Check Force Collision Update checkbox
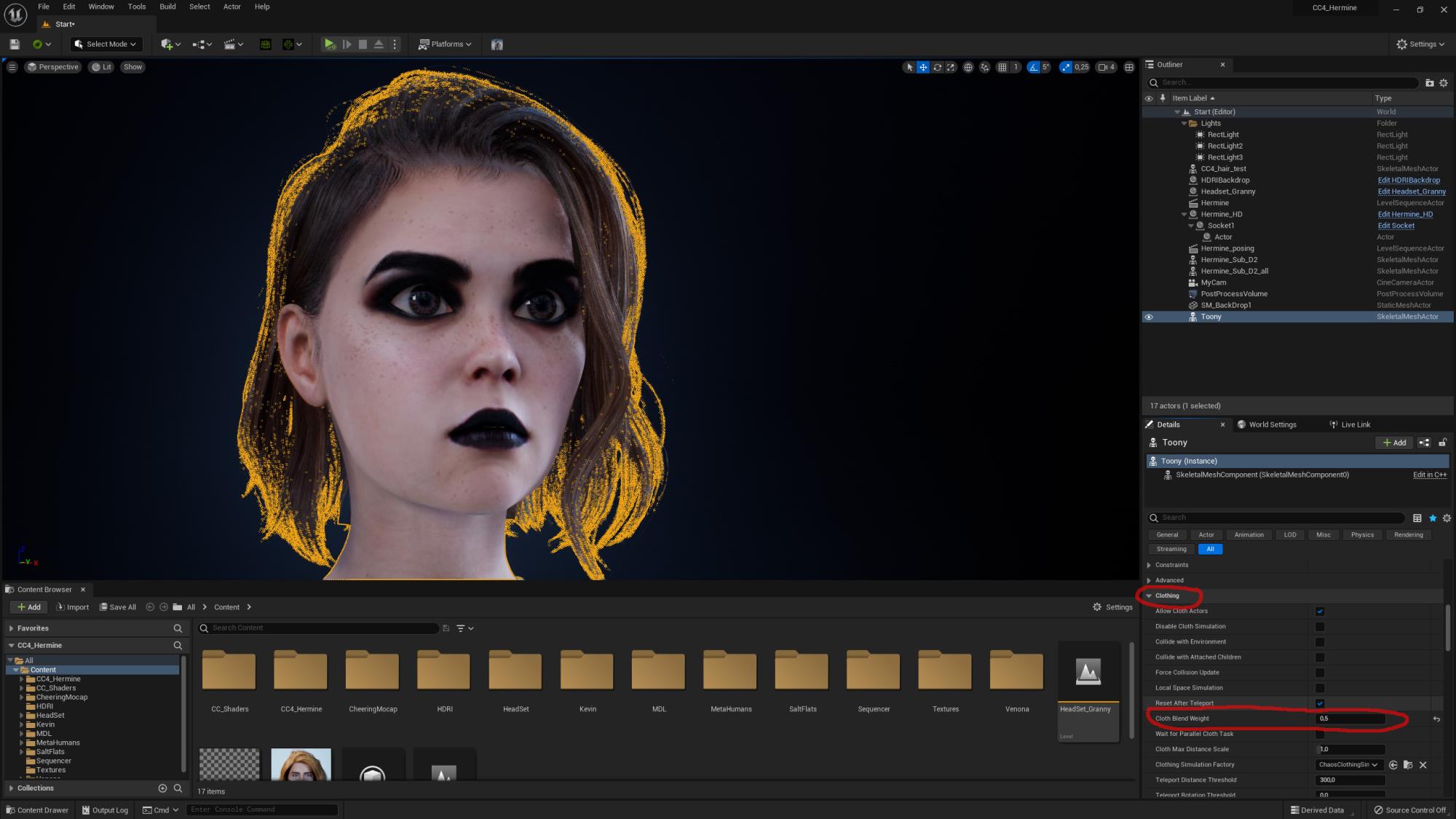Screen dimensions: 1456x819 pyautogui.click(x=1320, y=673)
